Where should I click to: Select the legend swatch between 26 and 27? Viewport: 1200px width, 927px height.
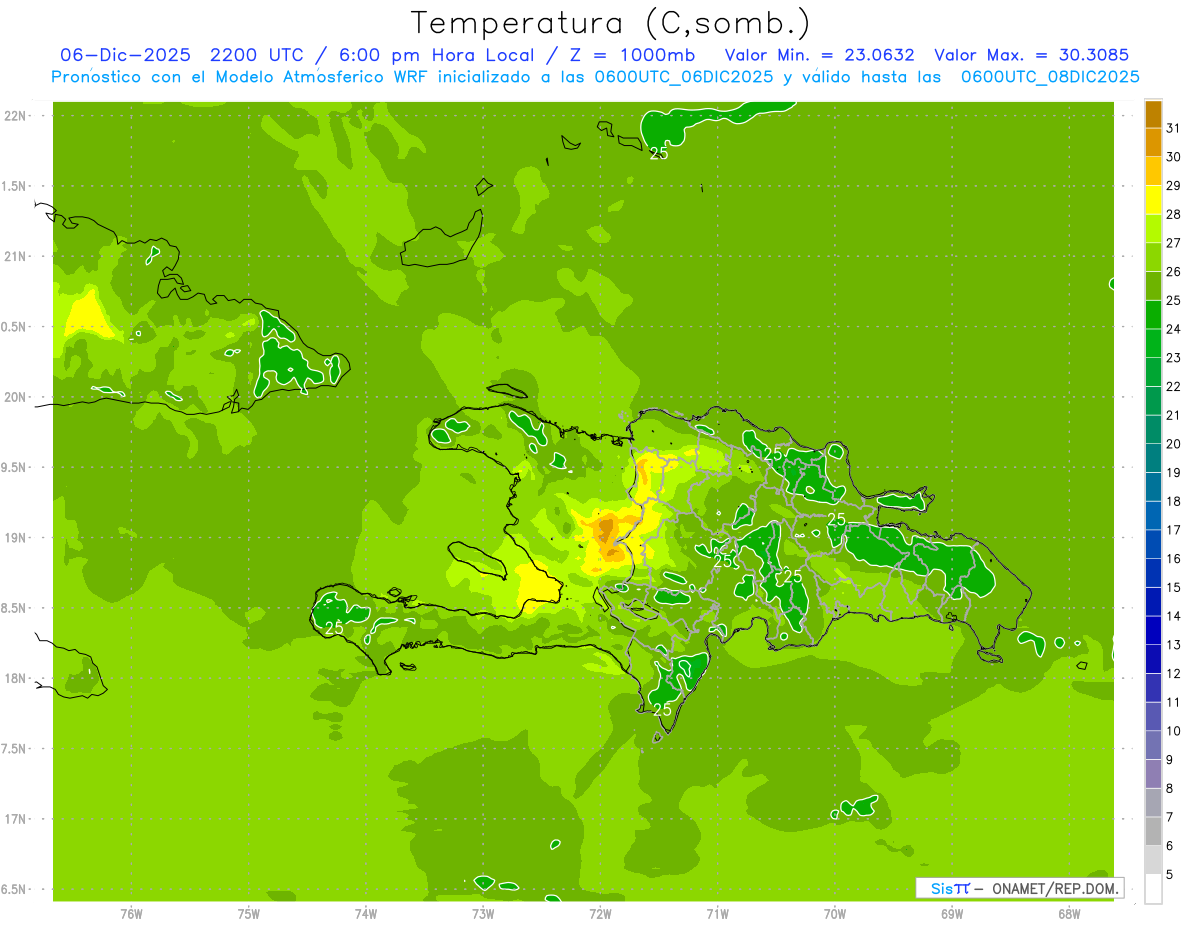click(1153, 258)
